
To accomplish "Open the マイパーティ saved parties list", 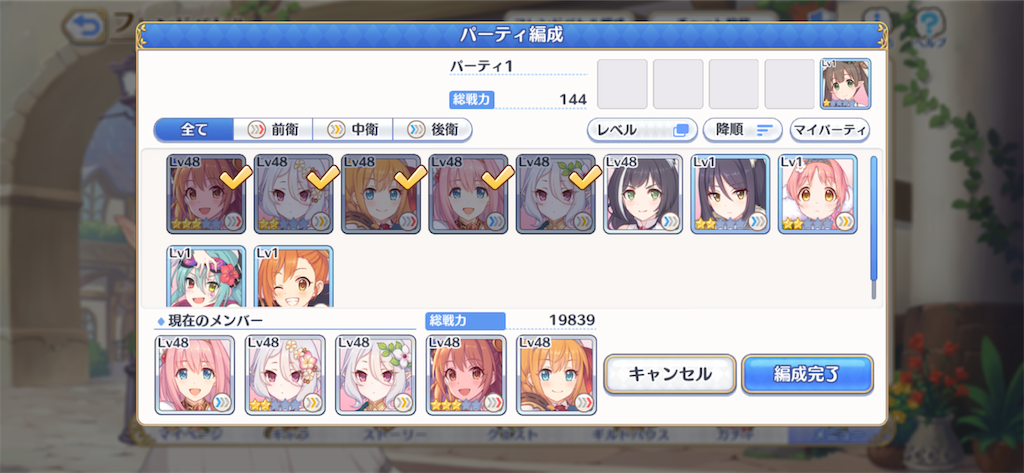I will click(829, 130).
